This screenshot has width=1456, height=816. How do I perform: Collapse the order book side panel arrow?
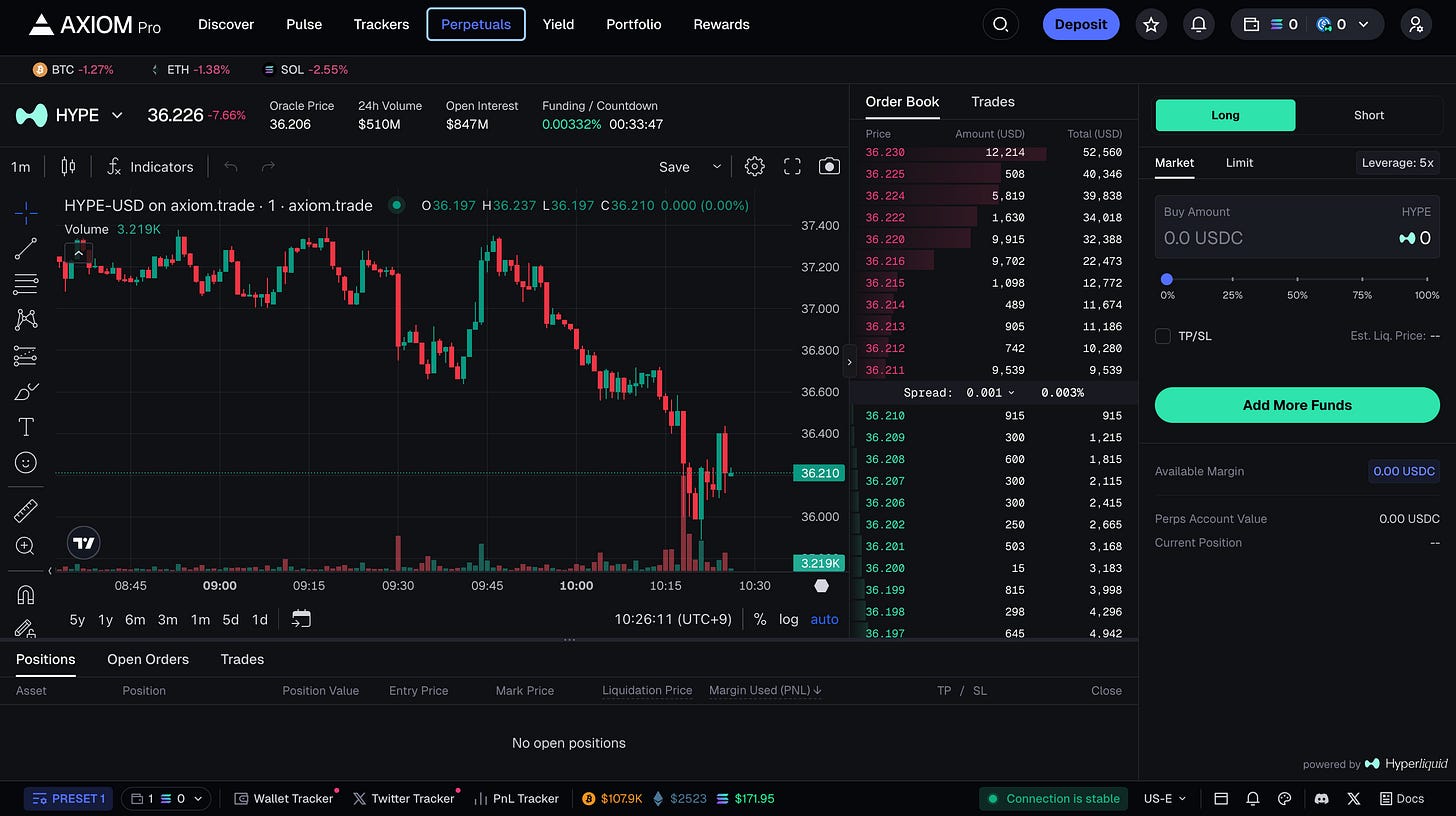850,362
